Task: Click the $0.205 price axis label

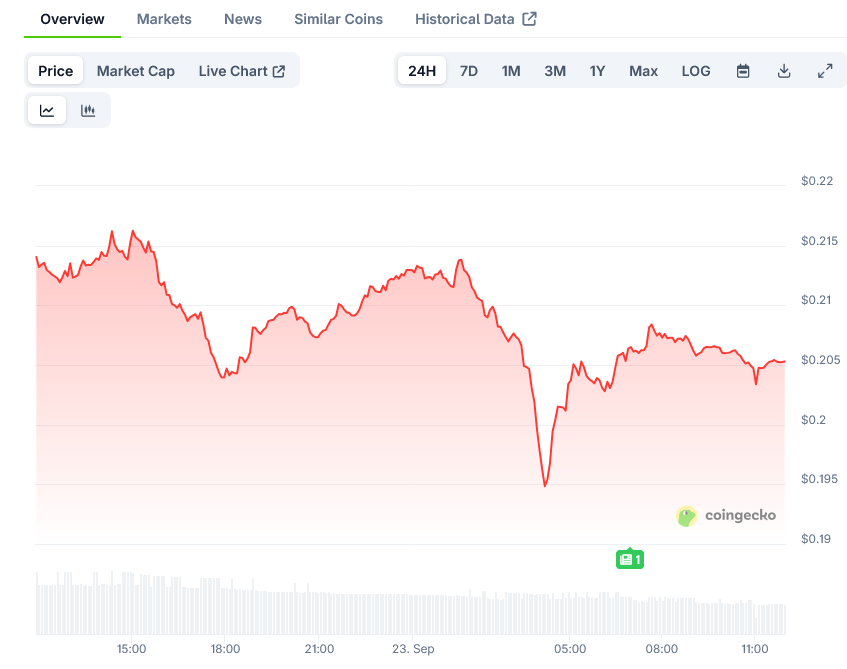Action: (820, 359)
